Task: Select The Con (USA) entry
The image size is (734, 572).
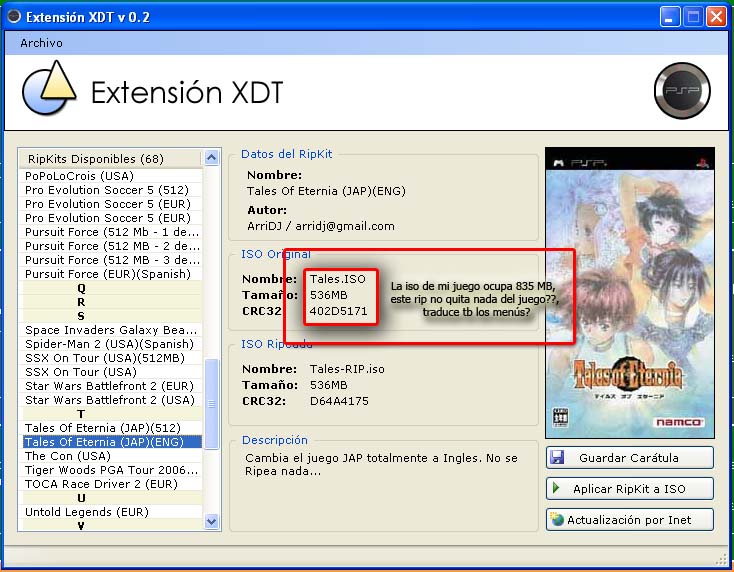Action: click(112, 456)
